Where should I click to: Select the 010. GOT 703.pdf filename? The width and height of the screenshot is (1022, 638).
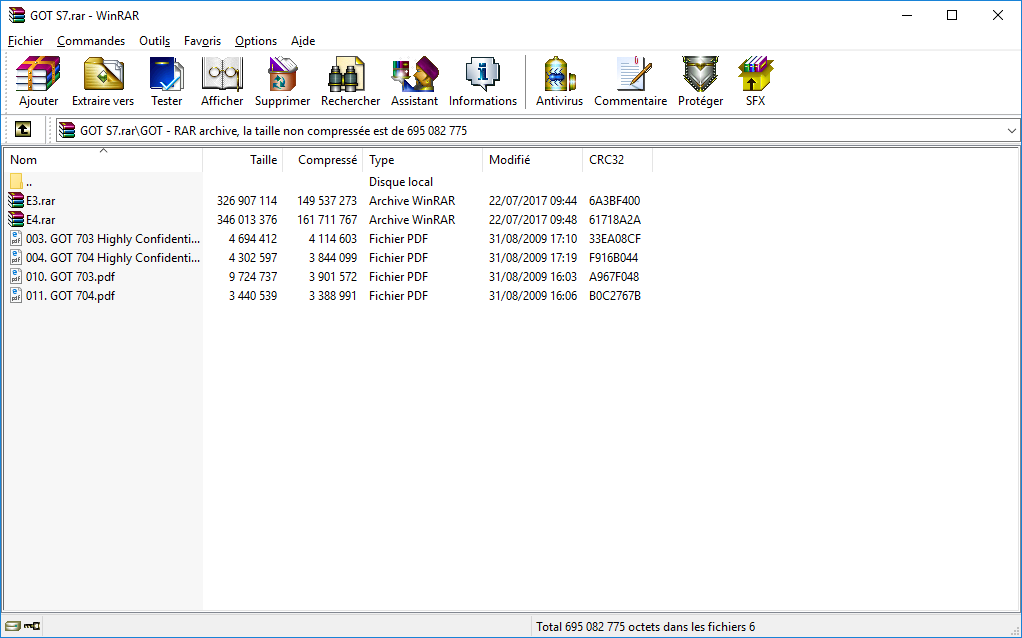(70, 276)
